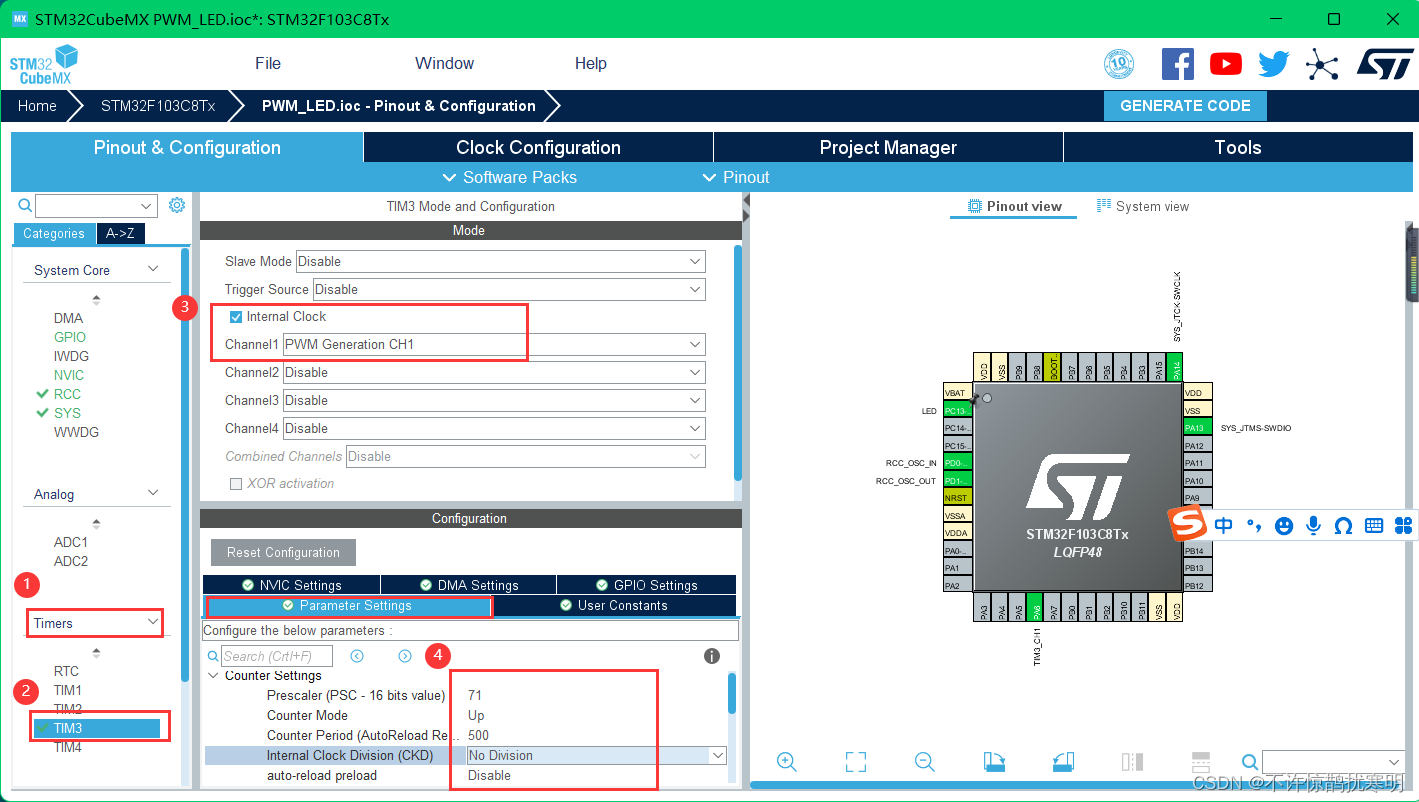This screenshot has height=802, width=1419.
Task: Click the Reset Configuration button
Action: pyautogui.click(x=283, y=552)
